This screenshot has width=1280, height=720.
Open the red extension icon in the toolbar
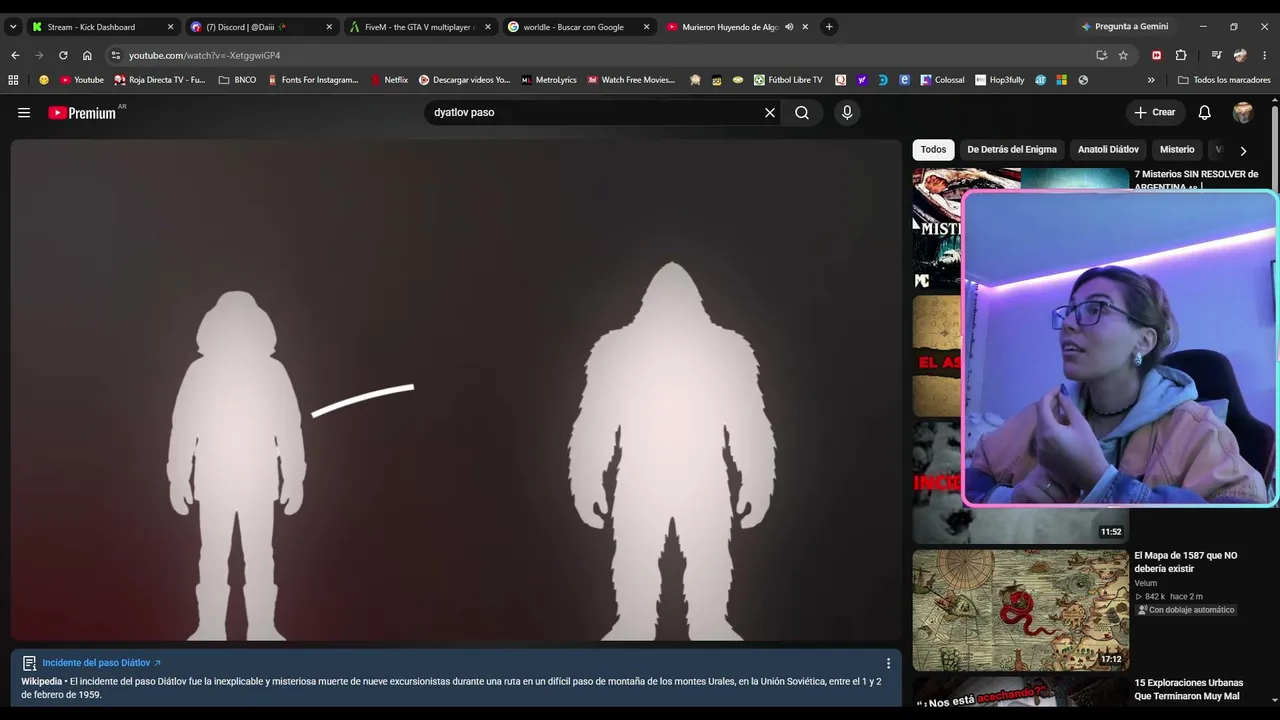[1157, 55]
